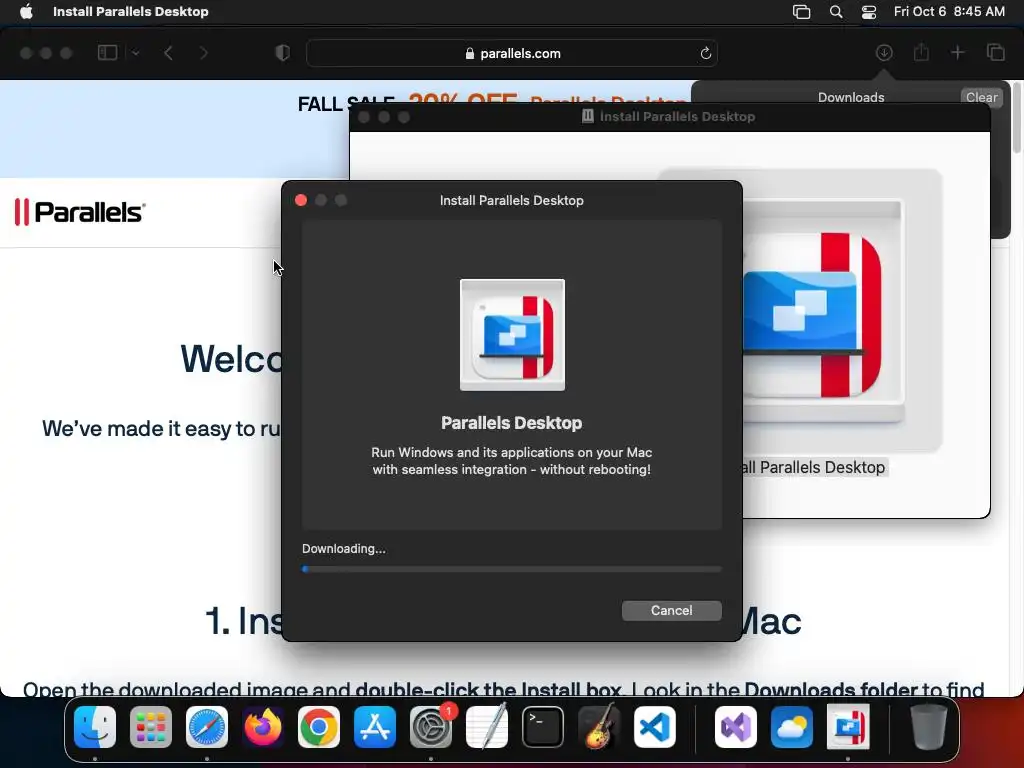Image resolution: width=1024 pixels, height=768 pixels.
Task: Expand the Safari sidebar dropdown chevron
Action: tap(135, 53)
